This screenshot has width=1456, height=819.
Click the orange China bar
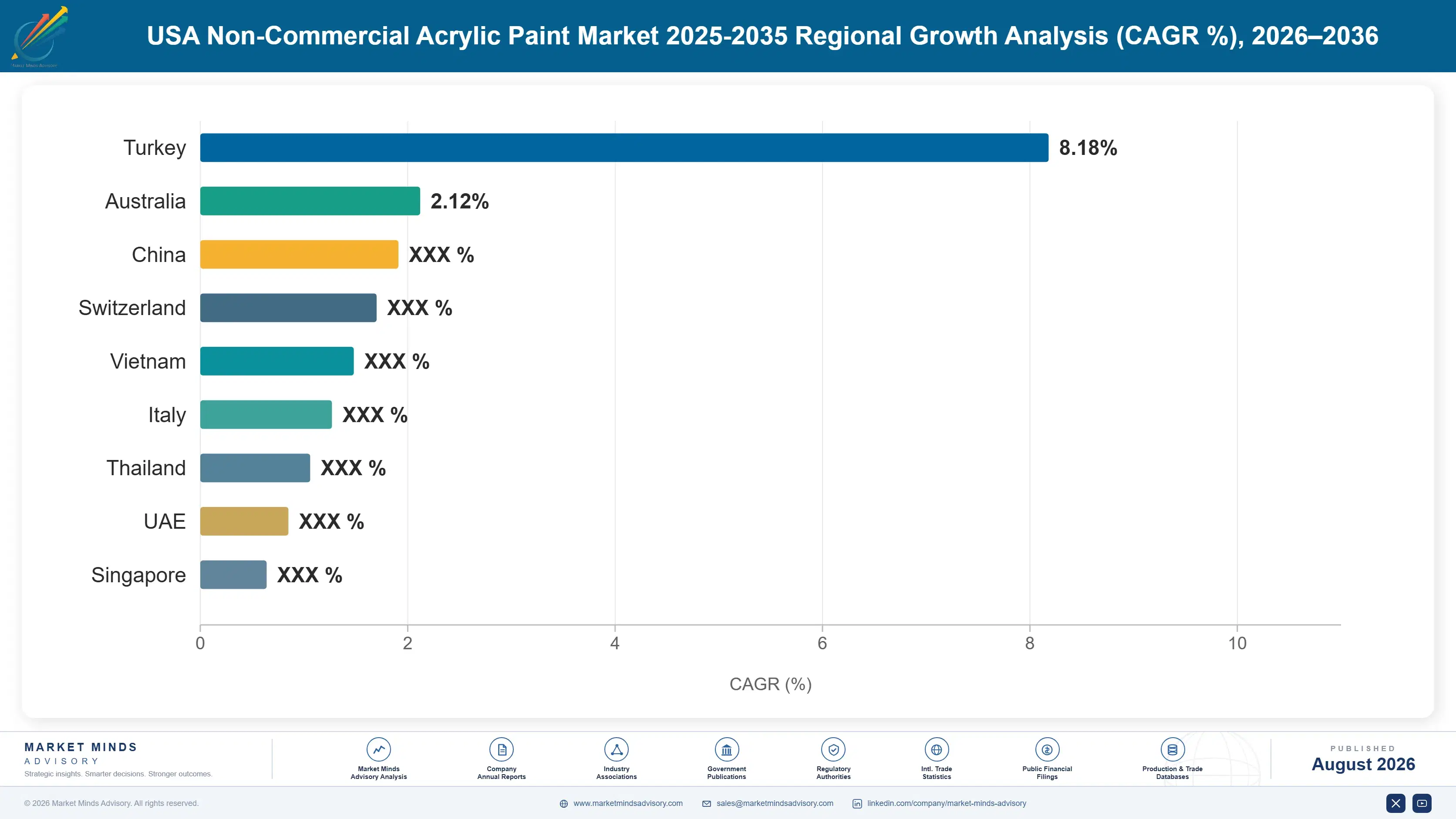299,254
